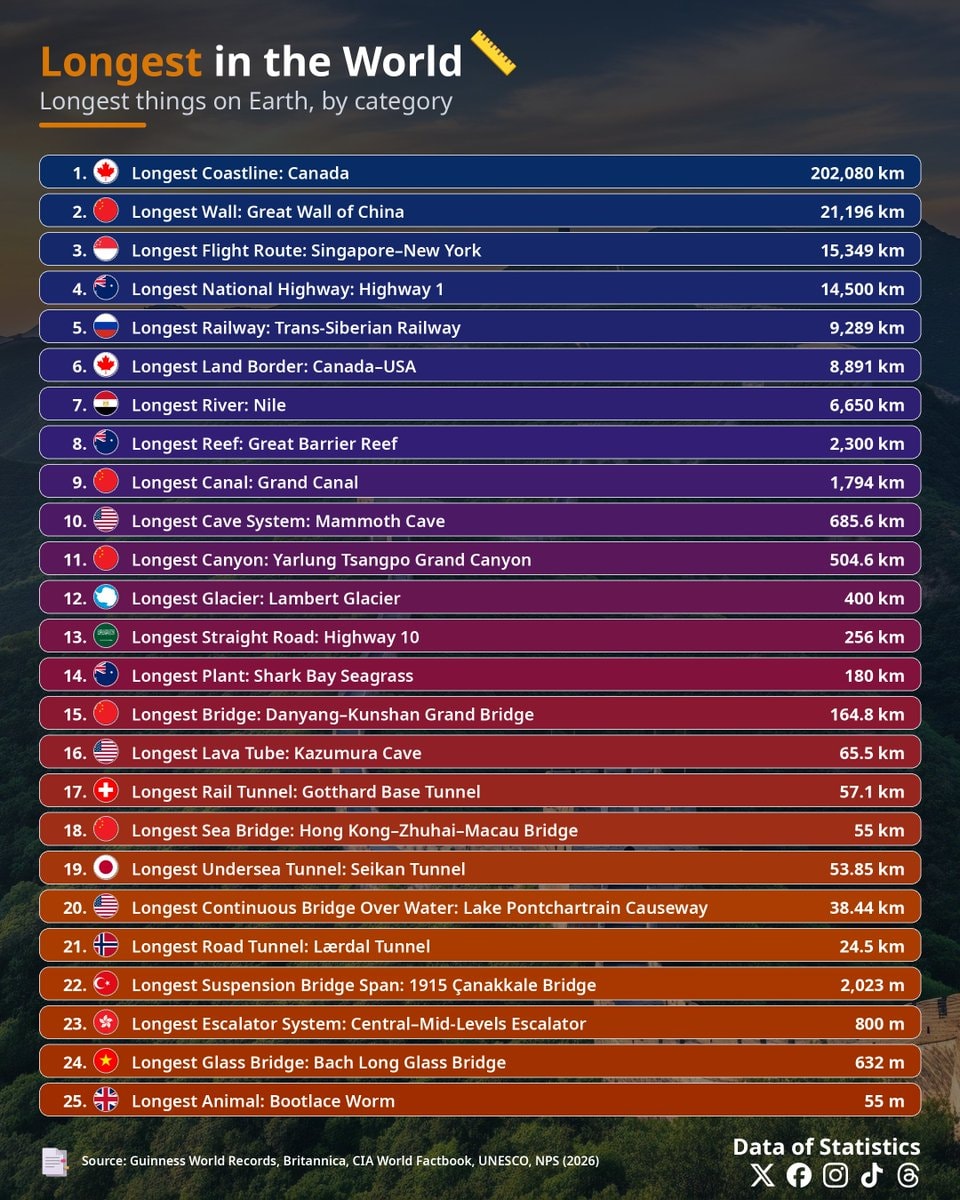960x1200 pixels.
Task: Click the China flag beside Danyang–Kunshan Grand Bridge
Action: click(x=106, y=714)
